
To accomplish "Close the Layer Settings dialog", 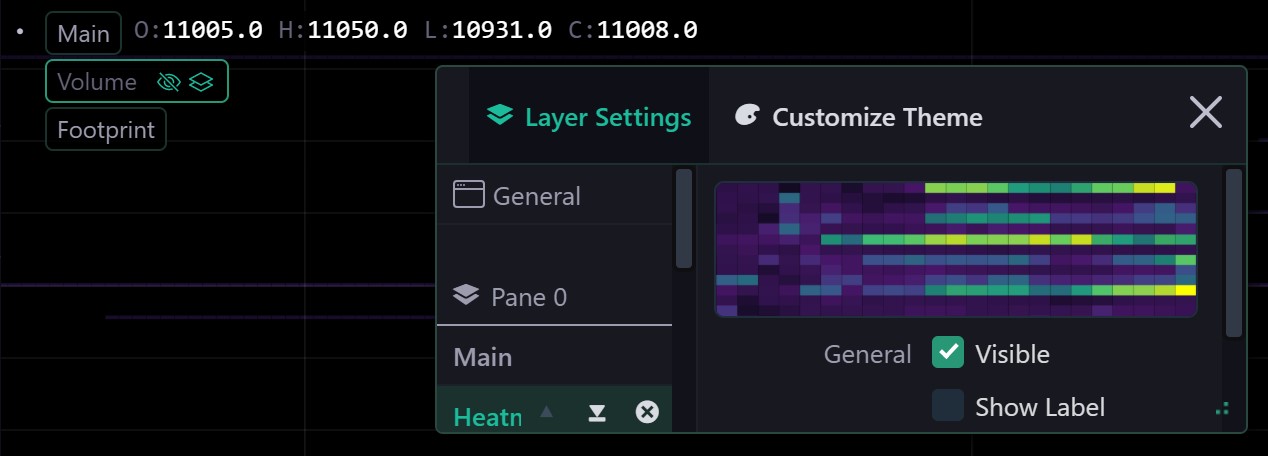I will click(1206, 113).
